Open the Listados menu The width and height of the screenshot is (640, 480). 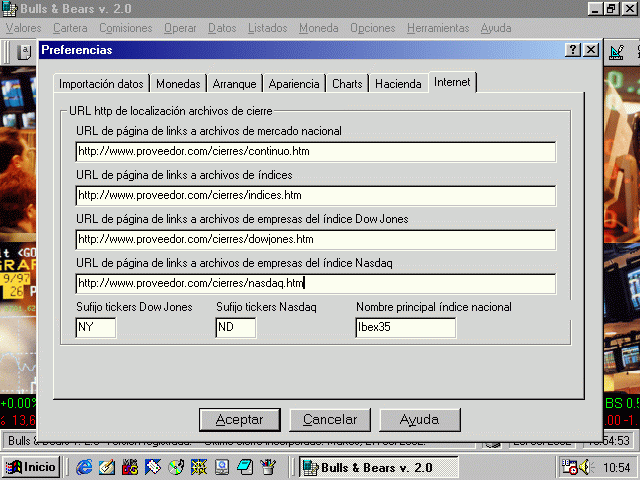[267, 28]
